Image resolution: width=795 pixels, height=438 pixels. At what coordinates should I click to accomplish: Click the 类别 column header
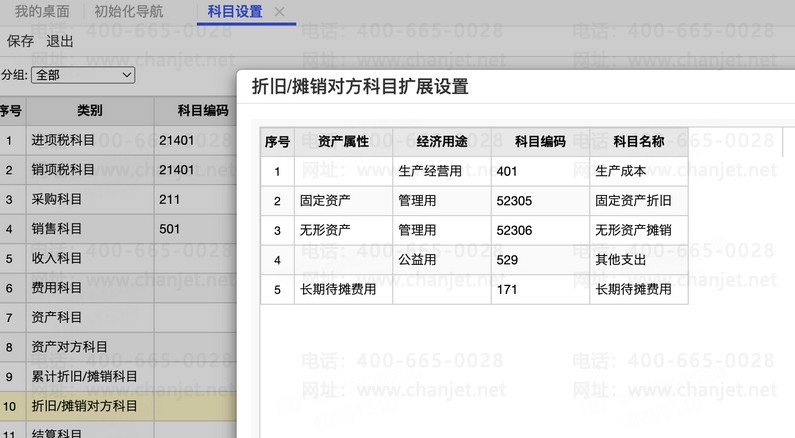(90, 111)
